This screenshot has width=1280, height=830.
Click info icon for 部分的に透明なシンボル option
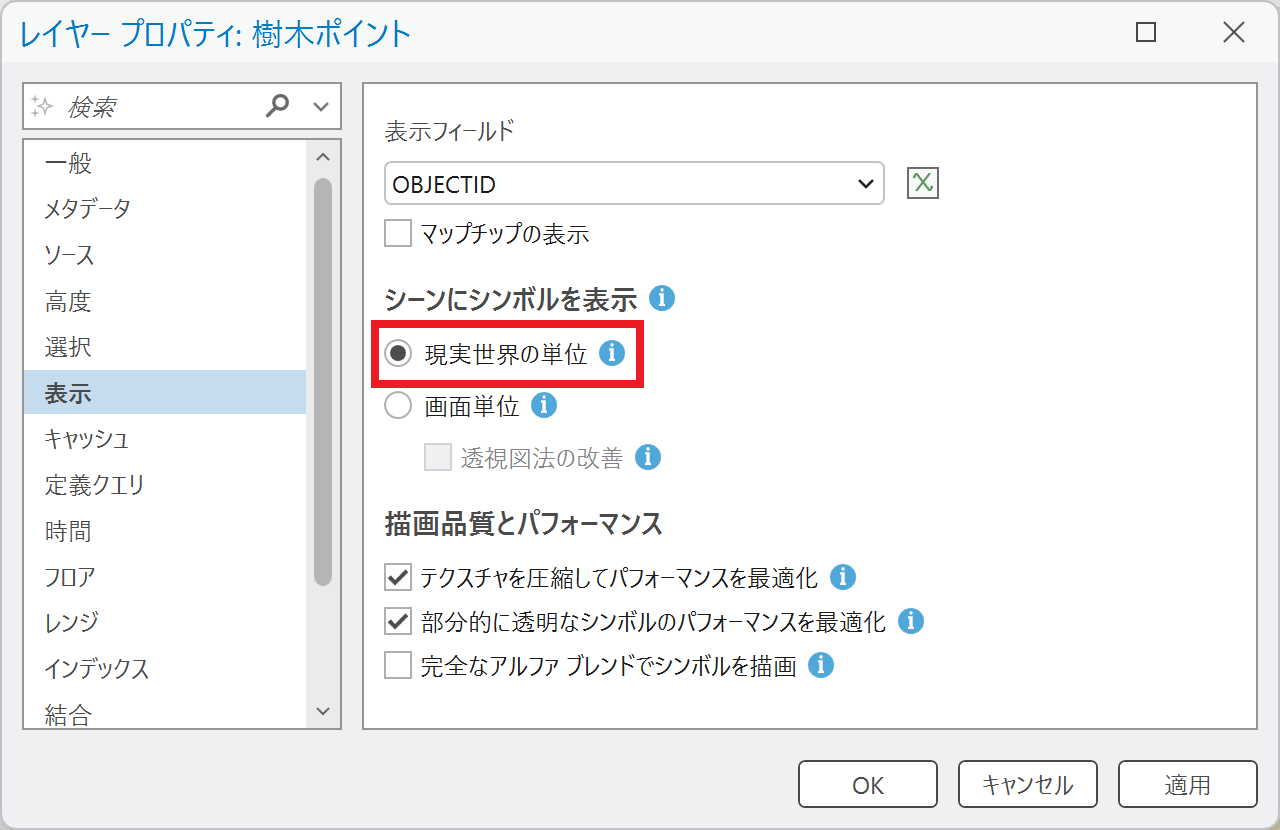[910, 621]
